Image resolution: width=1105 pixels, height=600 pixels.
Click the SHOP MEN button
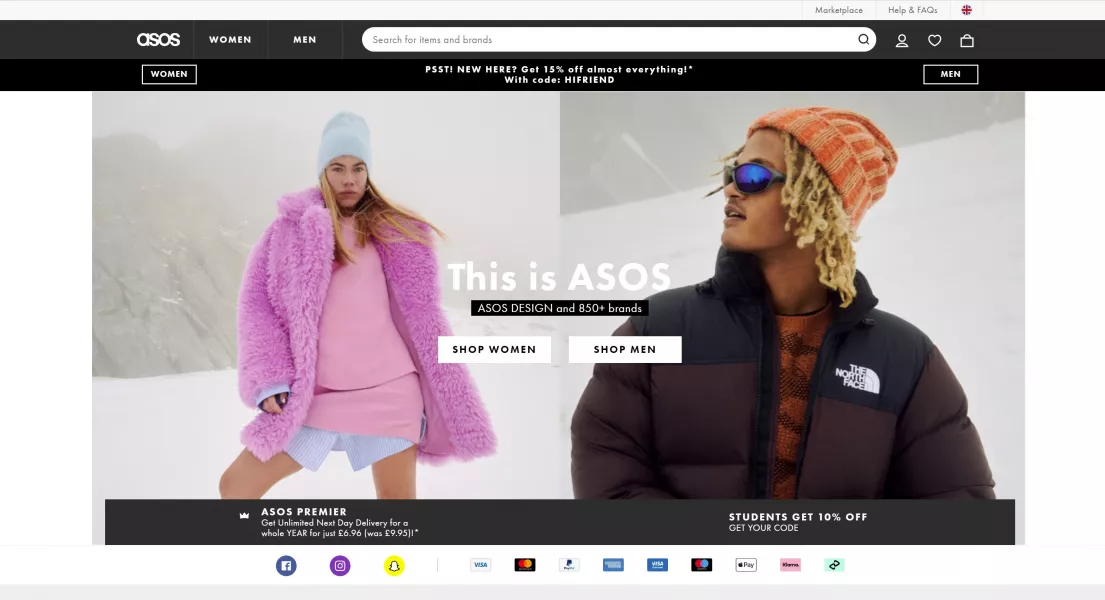tap(625, 350)
